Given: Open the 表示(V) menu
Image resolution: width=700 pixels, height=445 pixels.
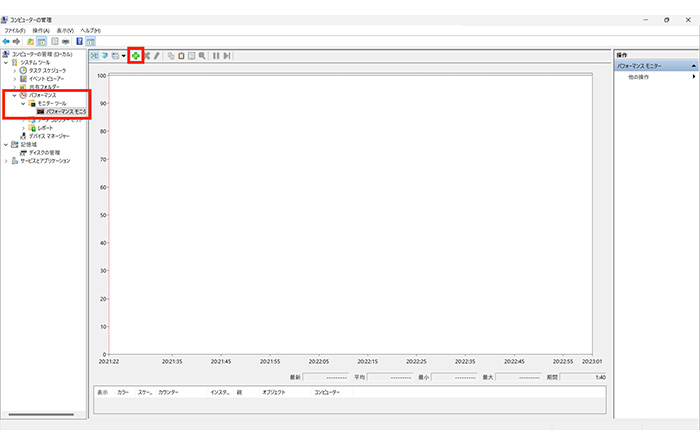Looking at the screenshot, I should click(x=64, y=31).
